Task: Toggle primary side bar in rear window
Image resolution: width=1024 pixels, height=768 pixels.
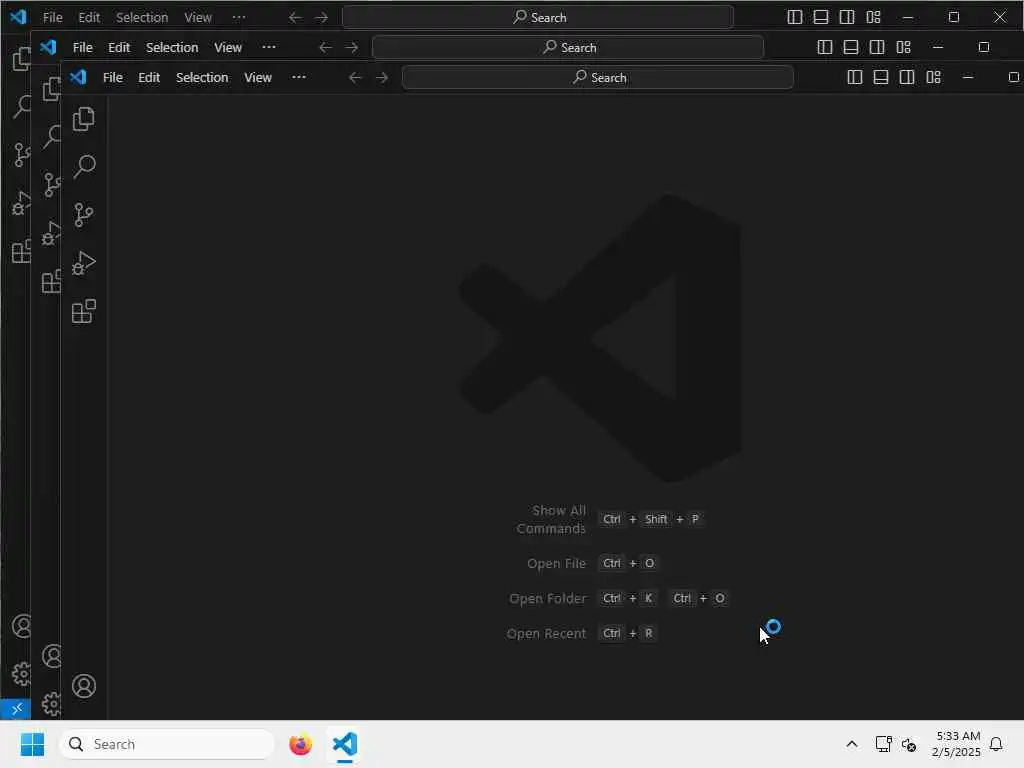Action: [x=794, y=18]
